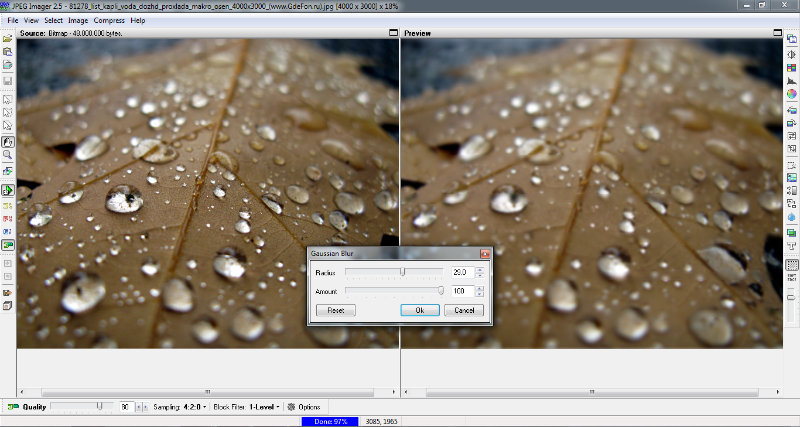This screenshot has height=427, width=800.
Task: Cancel the Gaussian Blur dialog
Action: [464, 311]
